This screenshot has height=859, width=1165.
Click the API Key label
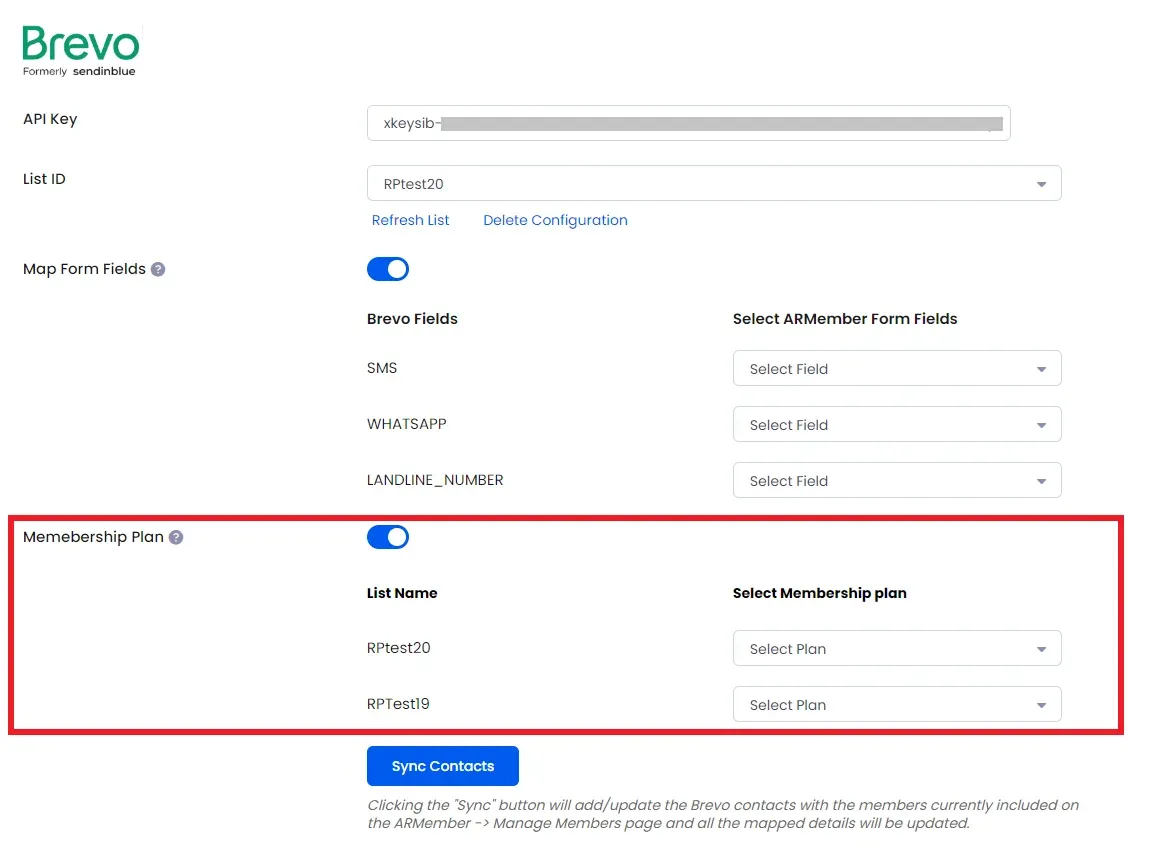pyautogui.click(x=50, y=119)
